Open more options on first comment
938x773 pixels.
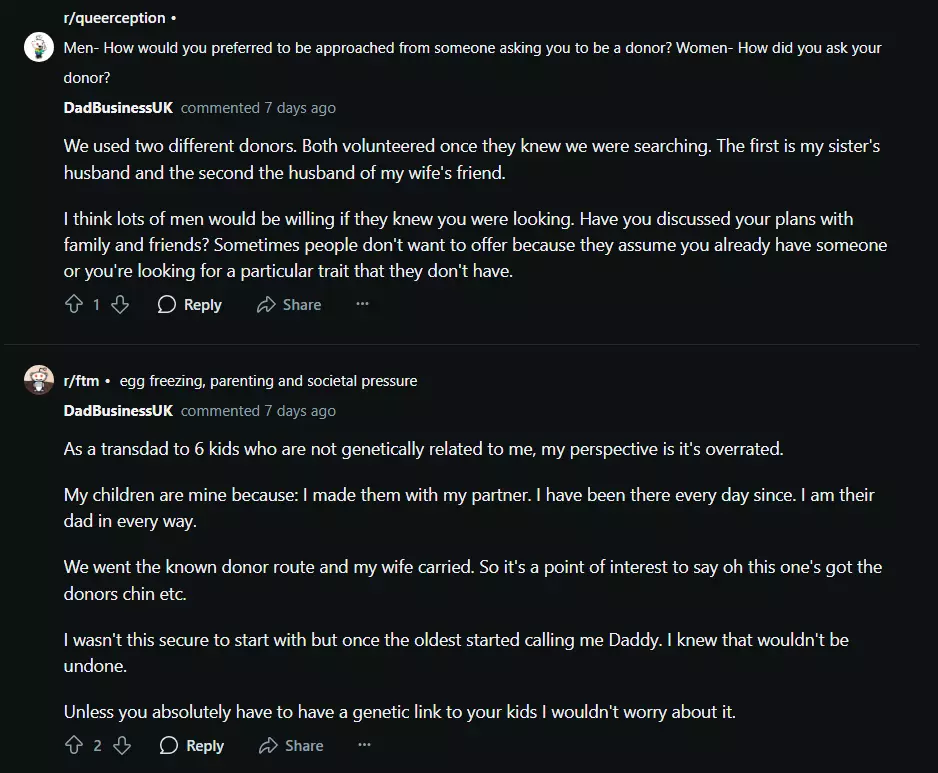(x=362, y=305)
